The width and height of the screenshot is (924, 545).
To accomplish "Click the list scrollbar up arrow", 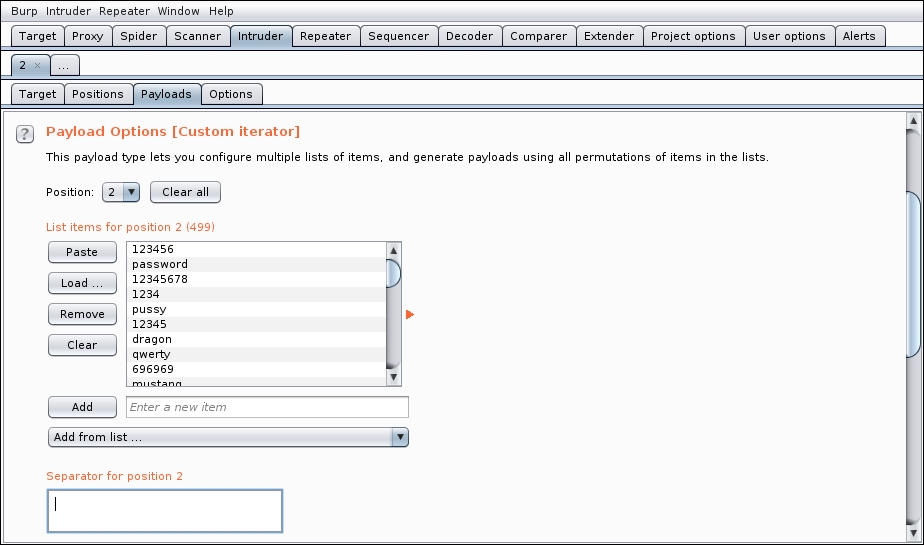I will coord(394,250).
